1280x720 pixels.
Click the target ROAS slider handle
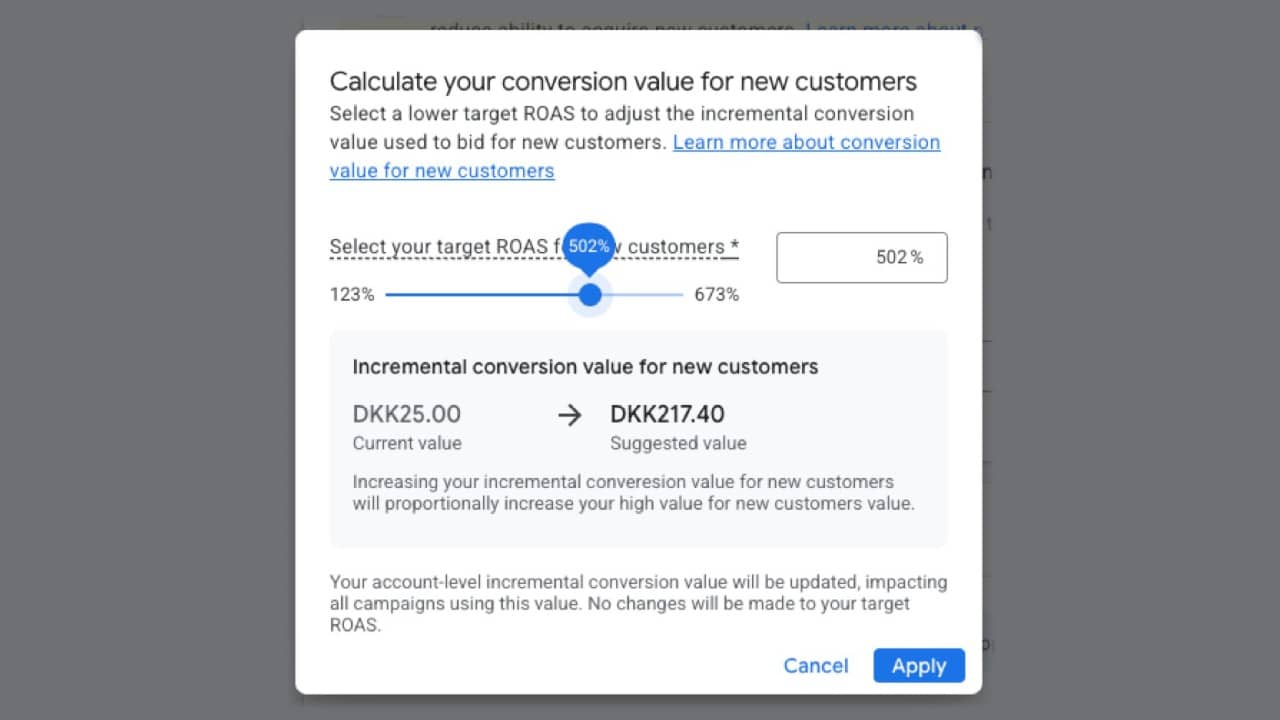pos(590,295)
